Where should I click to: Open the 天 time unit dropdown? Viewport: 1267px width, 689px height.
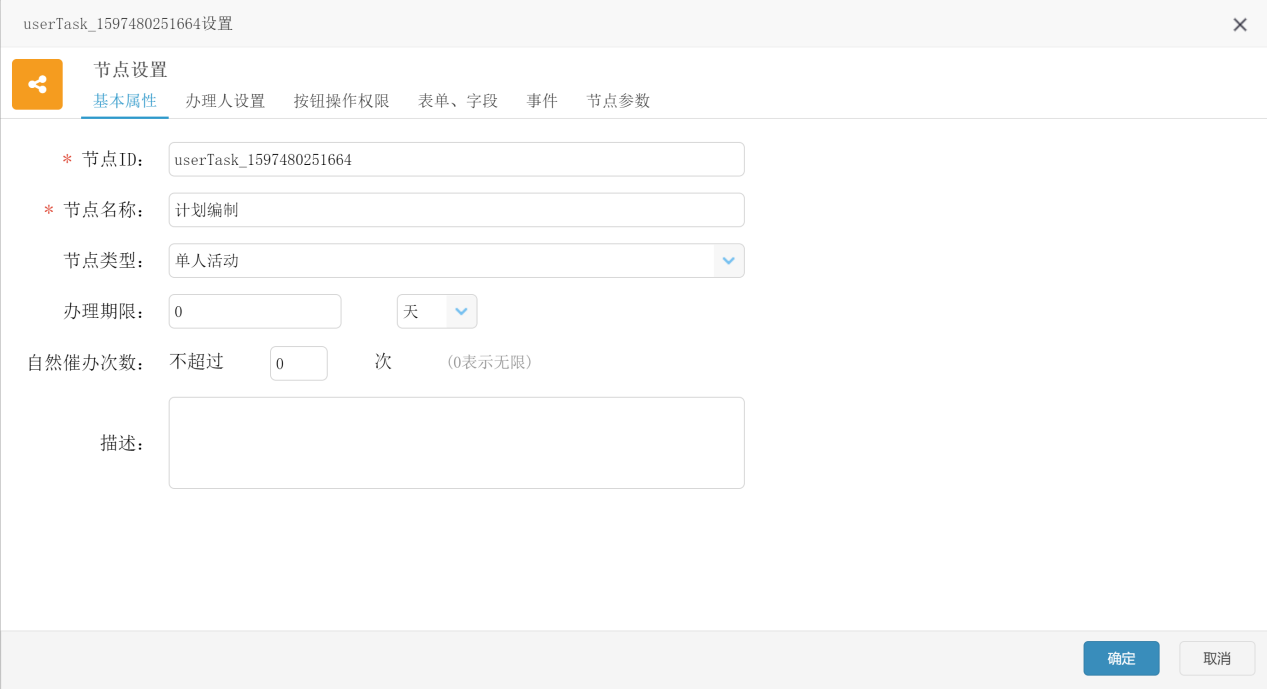click(437, 311)
